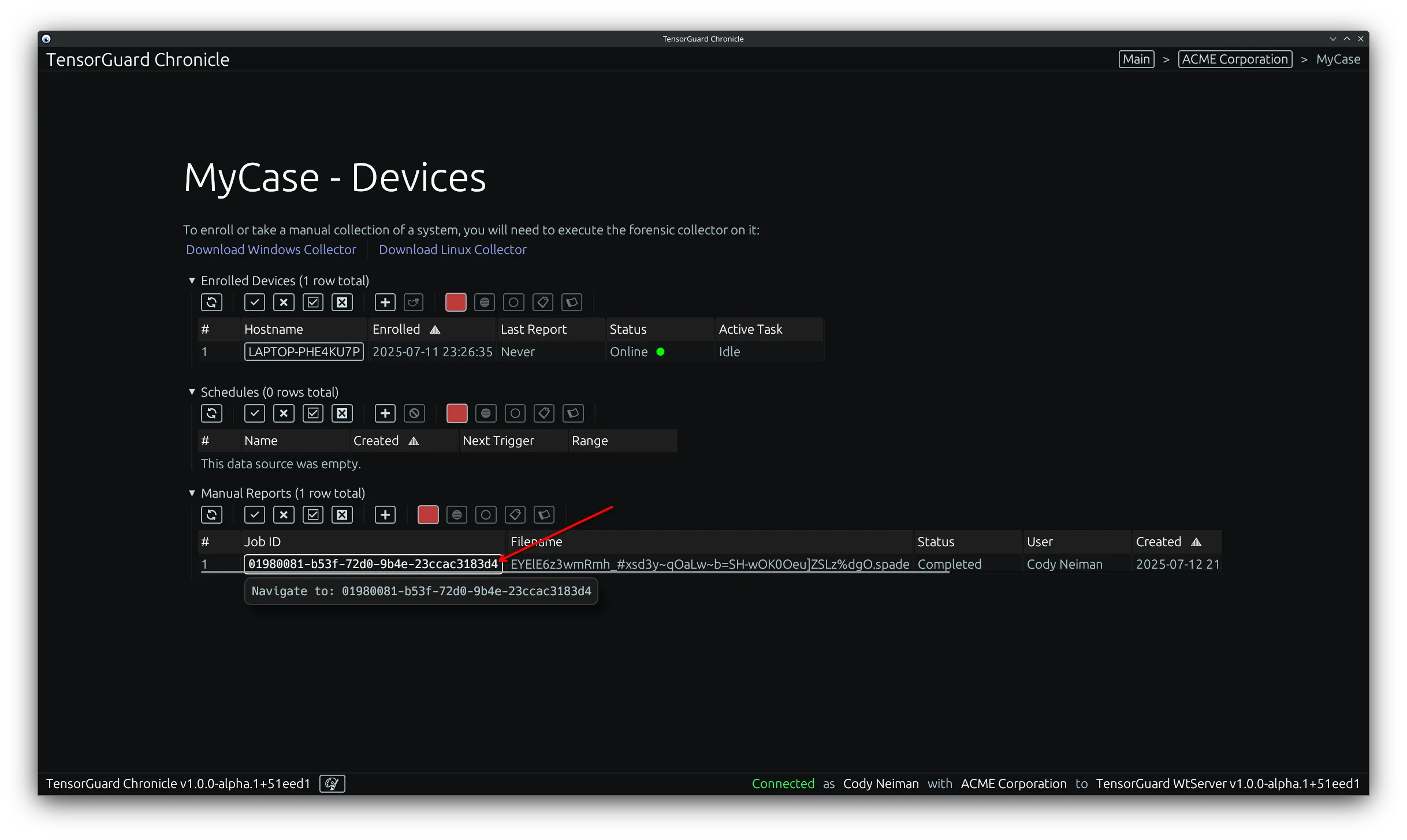Collapse the Manual Reports section
This screenshot has width=1407, height=840.
[192, 493]
